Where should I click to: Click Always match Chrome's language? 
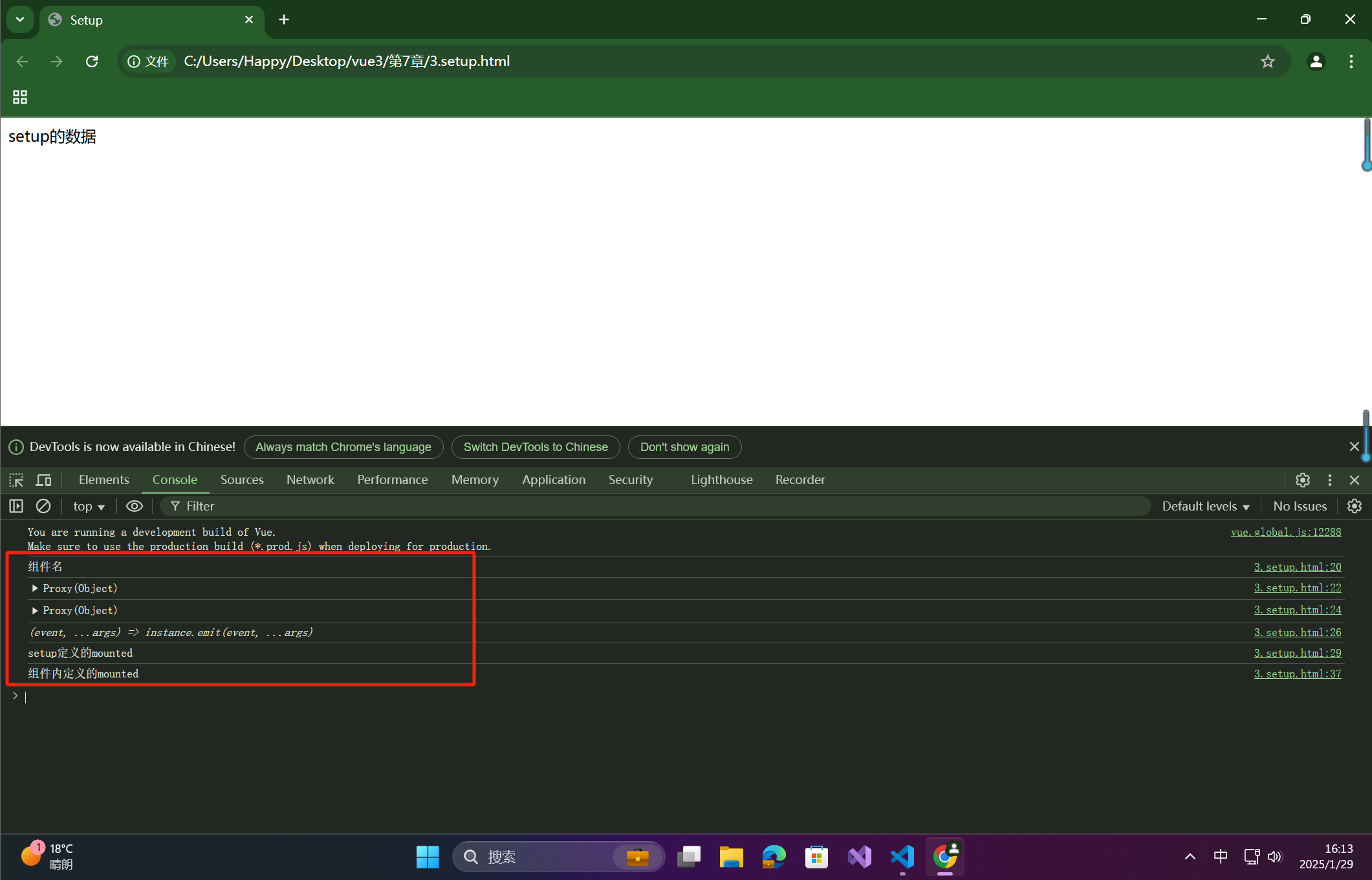tap(343, 447)
